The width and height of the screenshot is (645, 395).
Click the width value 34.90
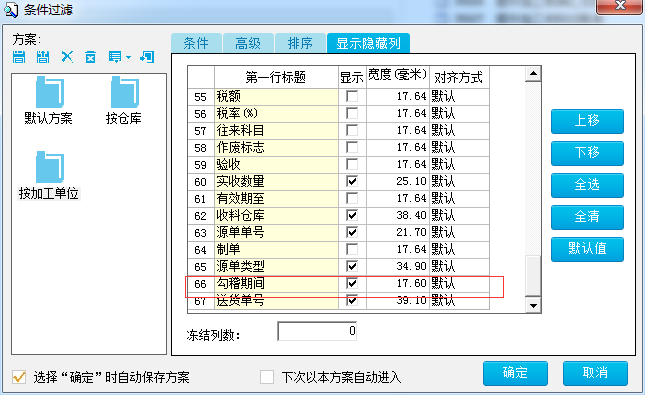point(398,266)
